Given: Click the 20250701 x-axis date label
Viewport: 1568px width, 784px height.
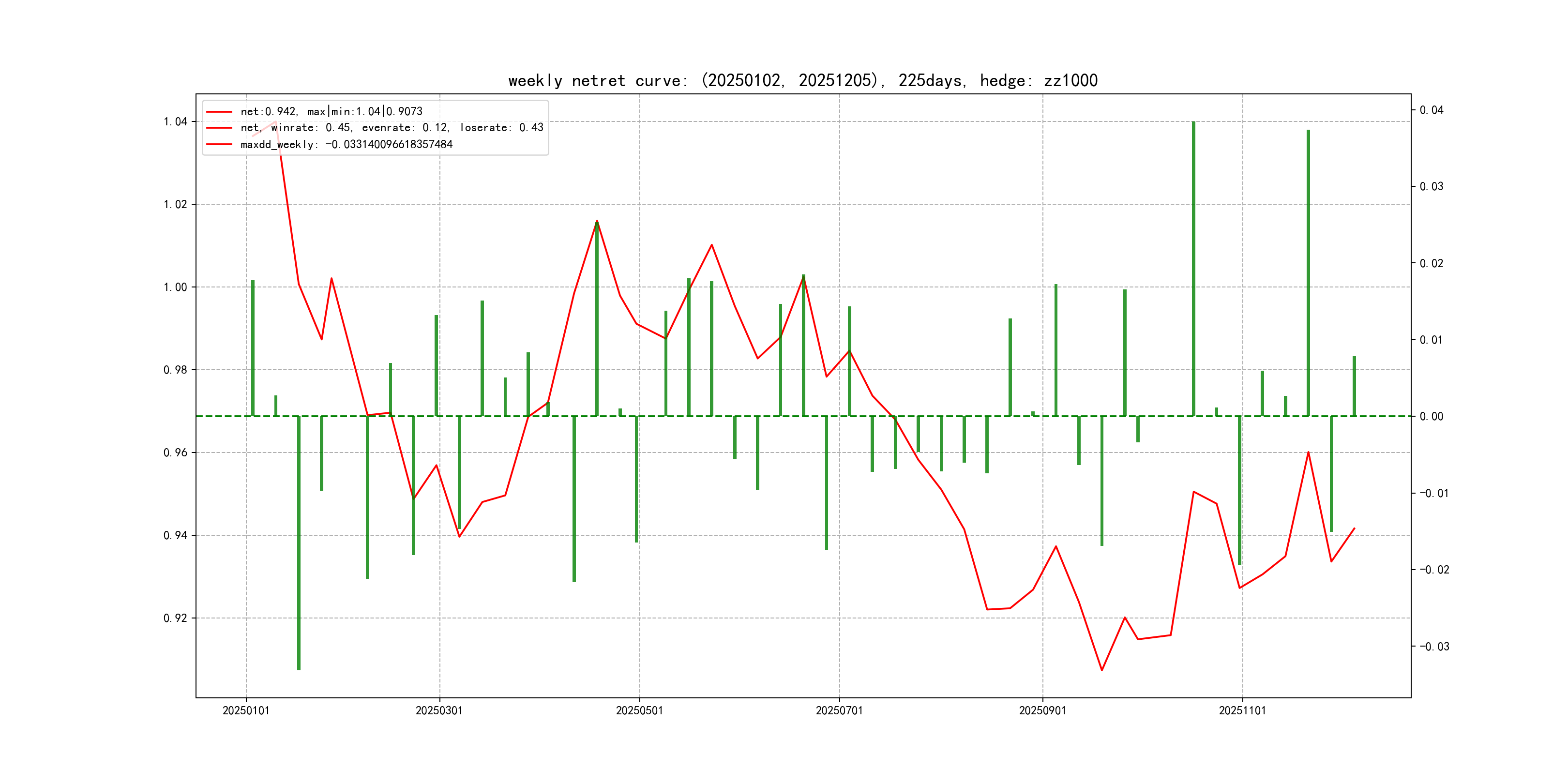Looking at the screenshot, I should point(839,710).
